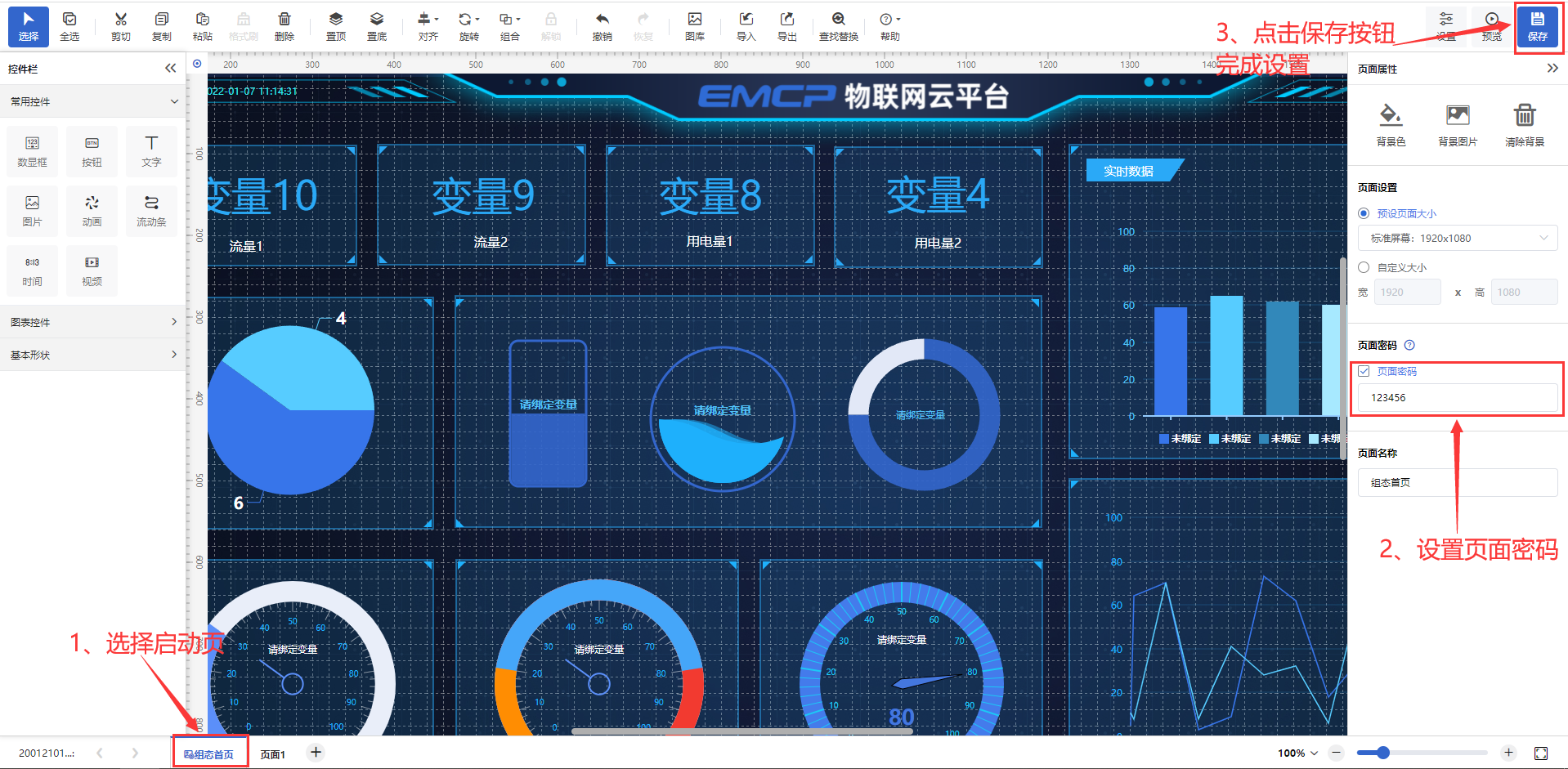Collapse the 页面属性 panel
This screenshot has width=1568, height=769.
point(1552,69)
